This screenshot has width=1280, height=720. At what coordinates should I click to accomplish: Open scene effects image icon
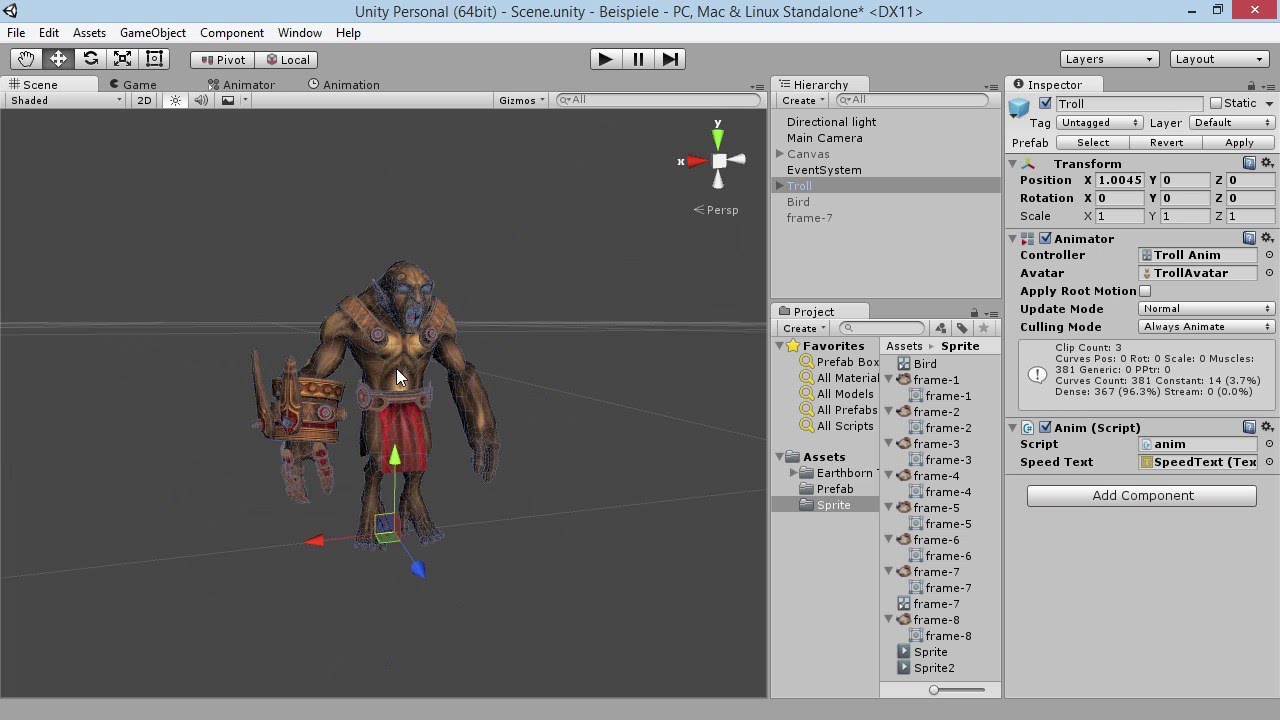(228, 100)
